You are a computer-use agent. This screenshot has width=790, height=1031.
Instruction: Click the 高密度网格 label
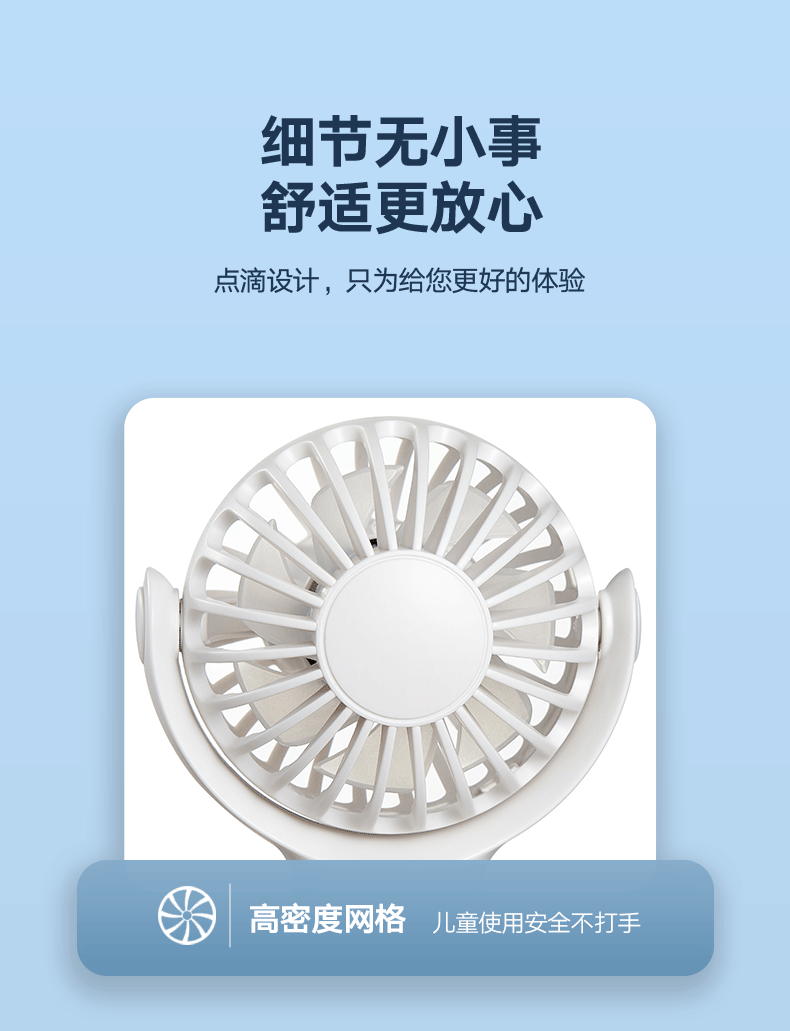pos(327,919)
